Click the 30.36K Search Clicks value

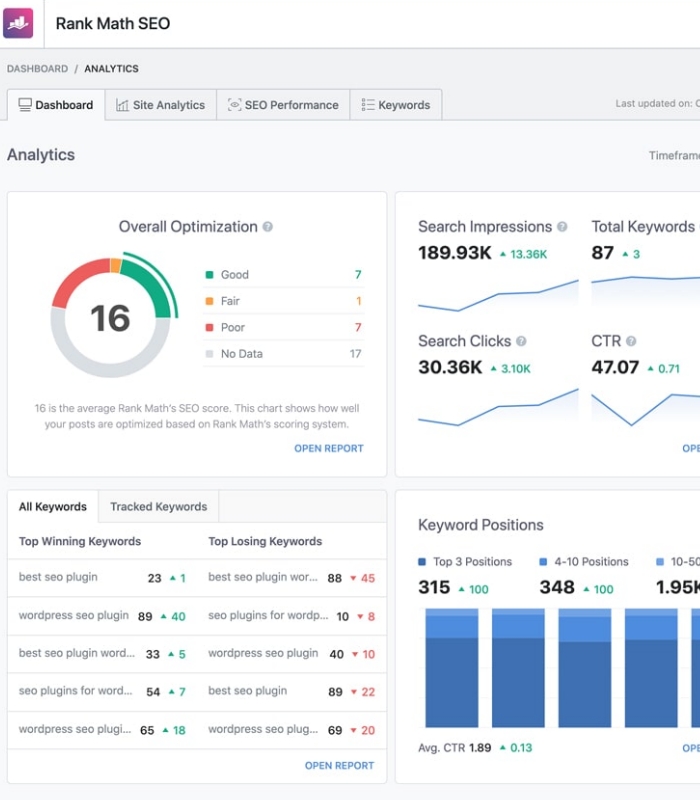click(450, 367)
